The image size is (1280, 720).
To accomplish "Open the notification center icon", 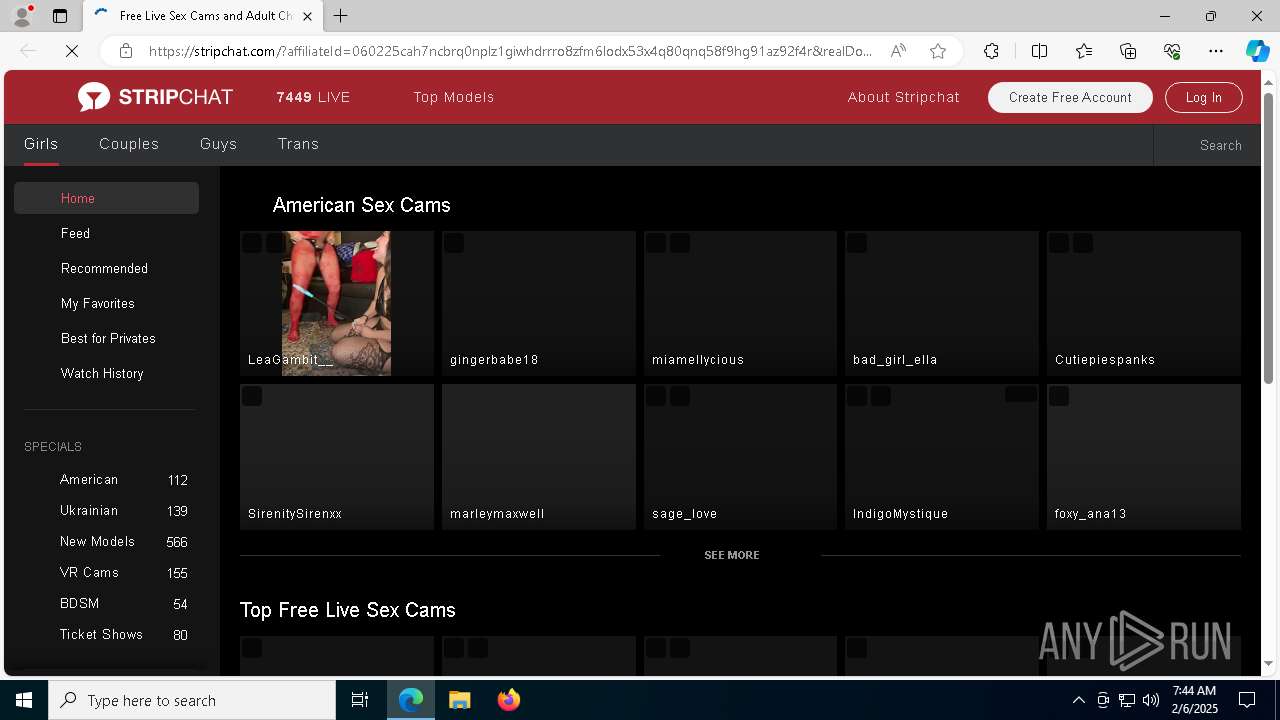I will click(1247, 700).
